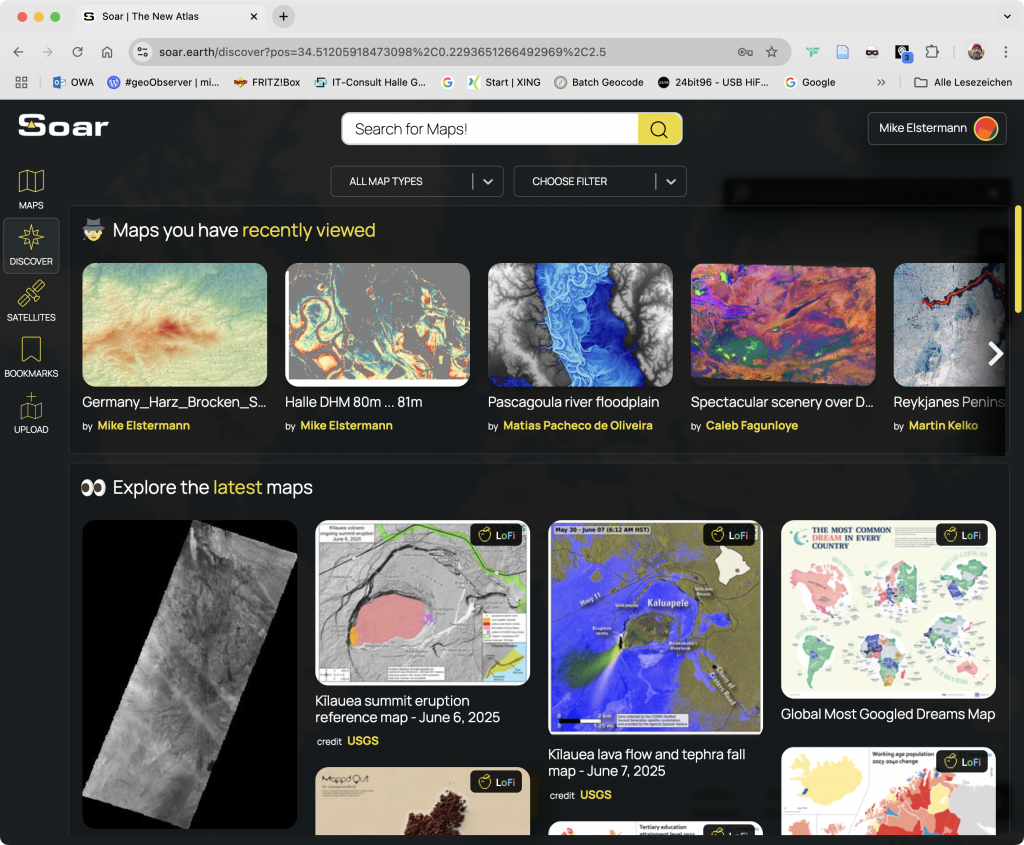The height and width of the screenshot is (845, 1024).
Task: Open grayscale satellite strip image
Action: pos(189,675)
